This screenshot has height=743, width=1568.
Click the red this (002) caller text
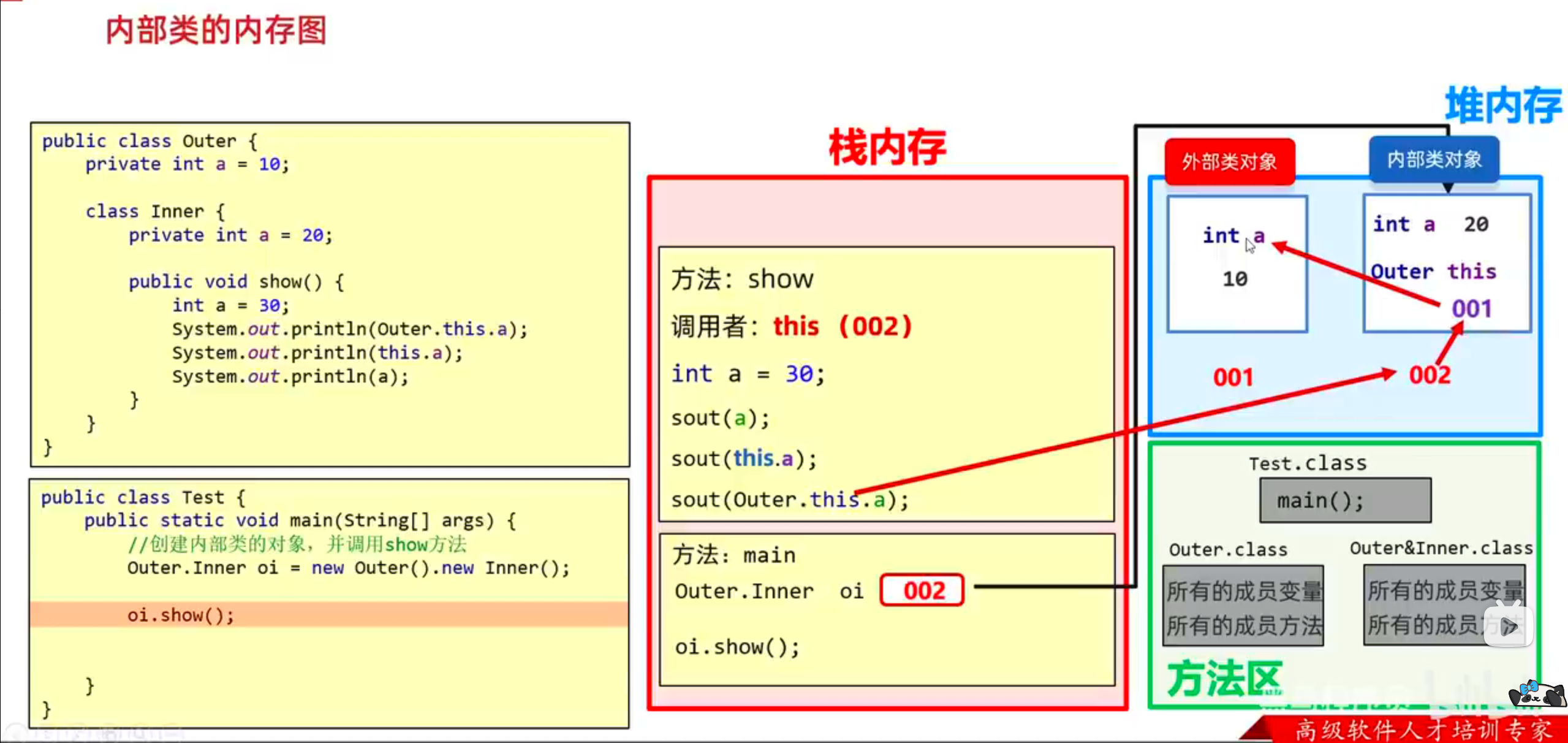pyautogui.click(x=842, y=326)
